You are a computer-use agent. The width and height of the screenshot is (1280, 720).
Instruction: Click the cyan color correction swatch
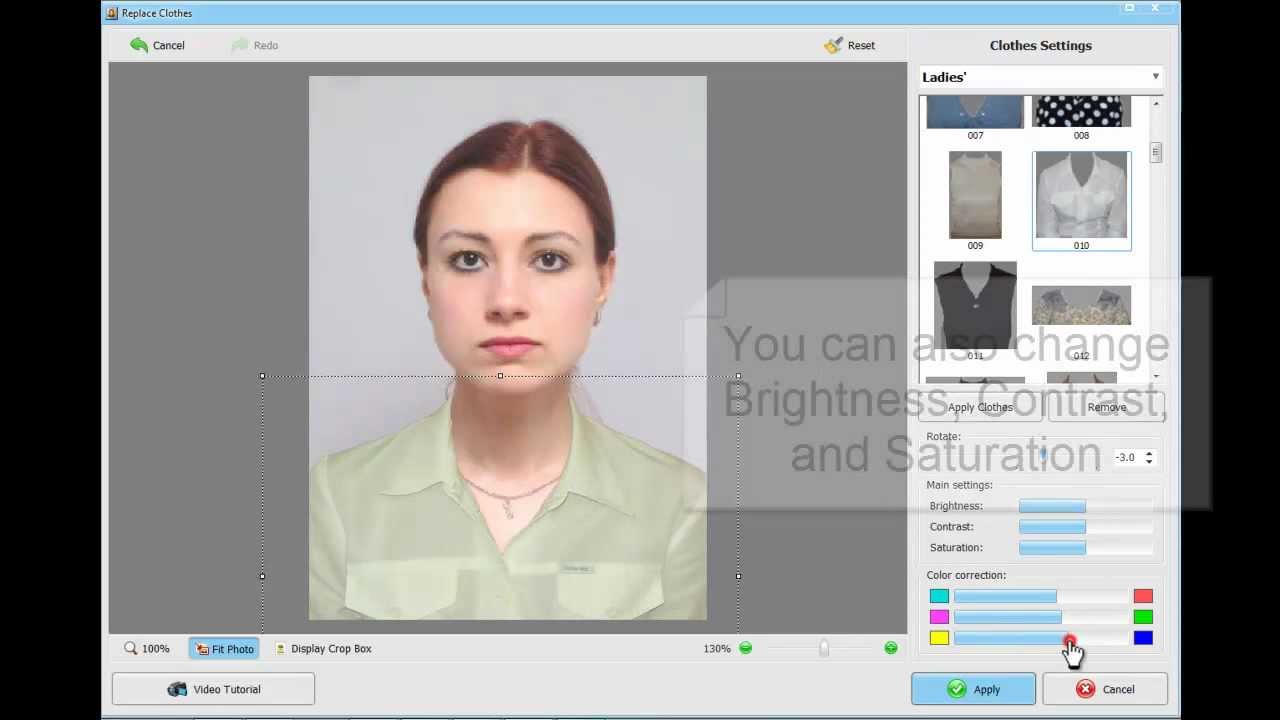click(x=939, y=596)
